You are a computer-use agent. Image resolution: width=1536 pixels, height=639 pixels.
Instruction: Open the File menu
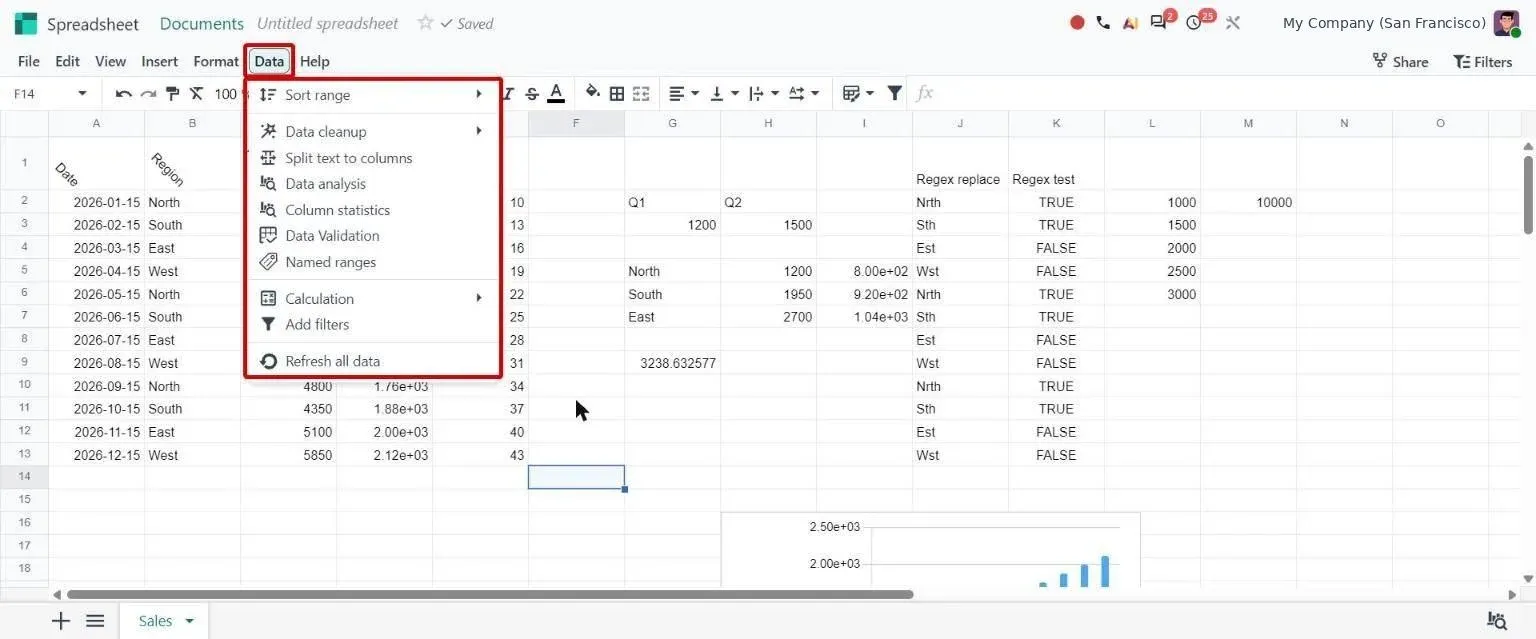point(29,61)
